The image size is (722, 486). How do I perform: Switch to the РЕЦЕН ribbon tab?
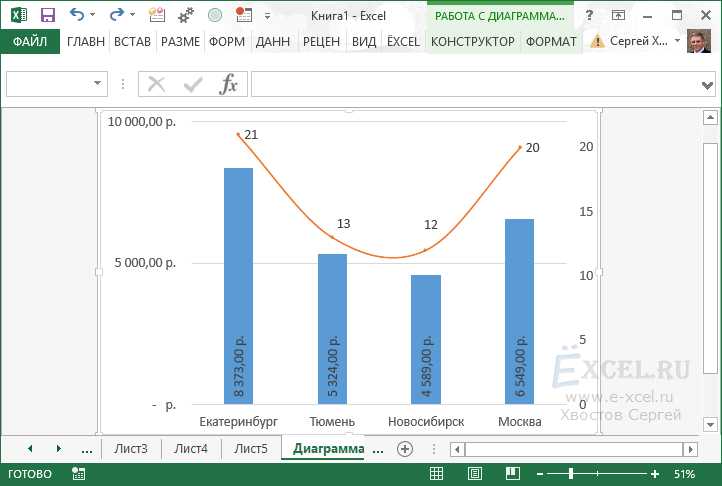click(321, 41)
